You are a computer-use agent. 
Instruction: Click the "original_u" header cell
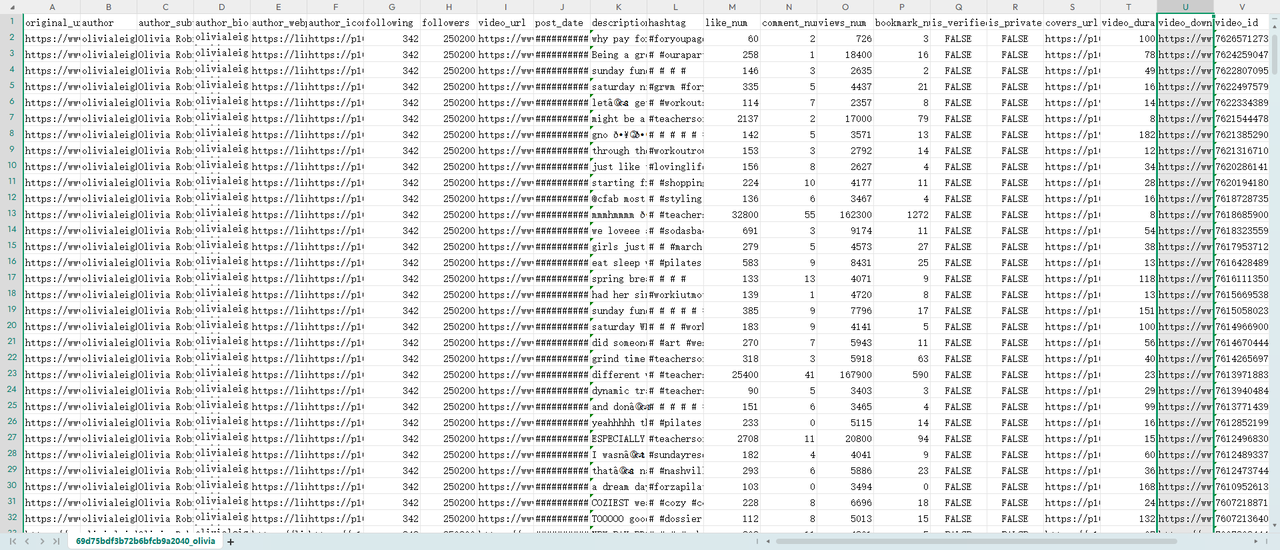tap(51, 22)
